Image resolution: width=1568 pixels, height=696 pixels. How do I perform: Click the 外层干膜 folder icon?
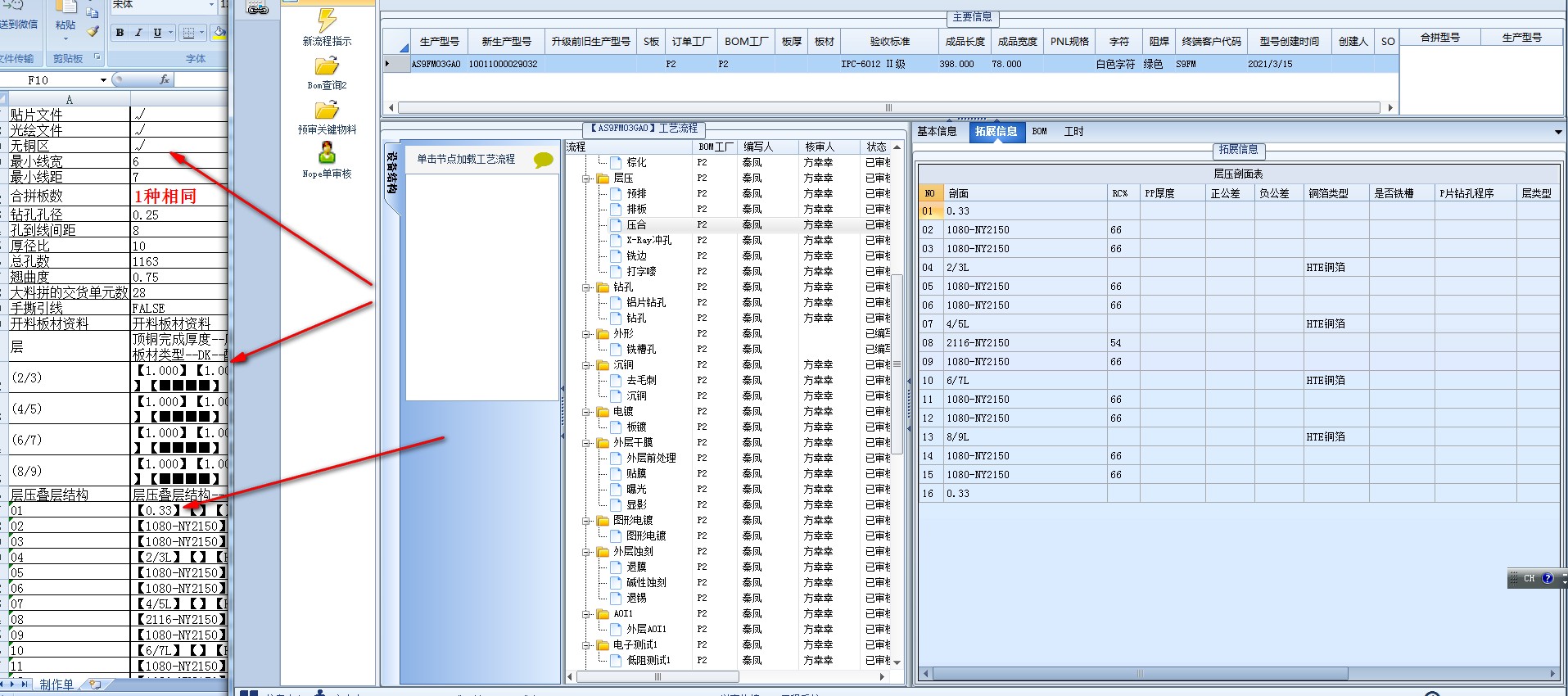coord(603,442)
